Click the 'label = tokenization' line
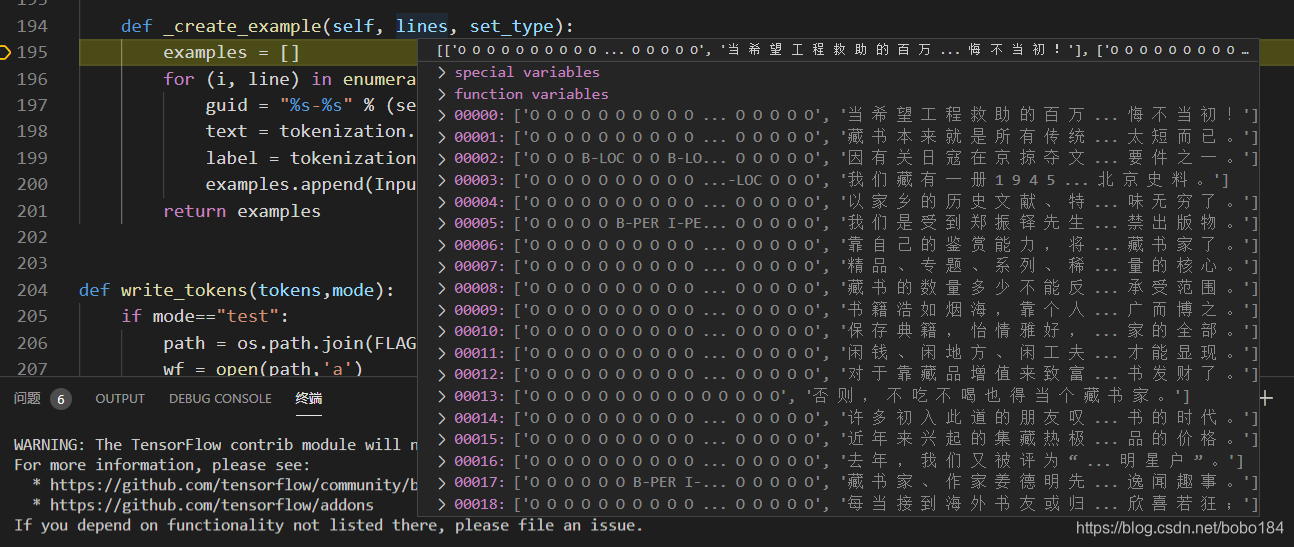 (x=310, y=158)
